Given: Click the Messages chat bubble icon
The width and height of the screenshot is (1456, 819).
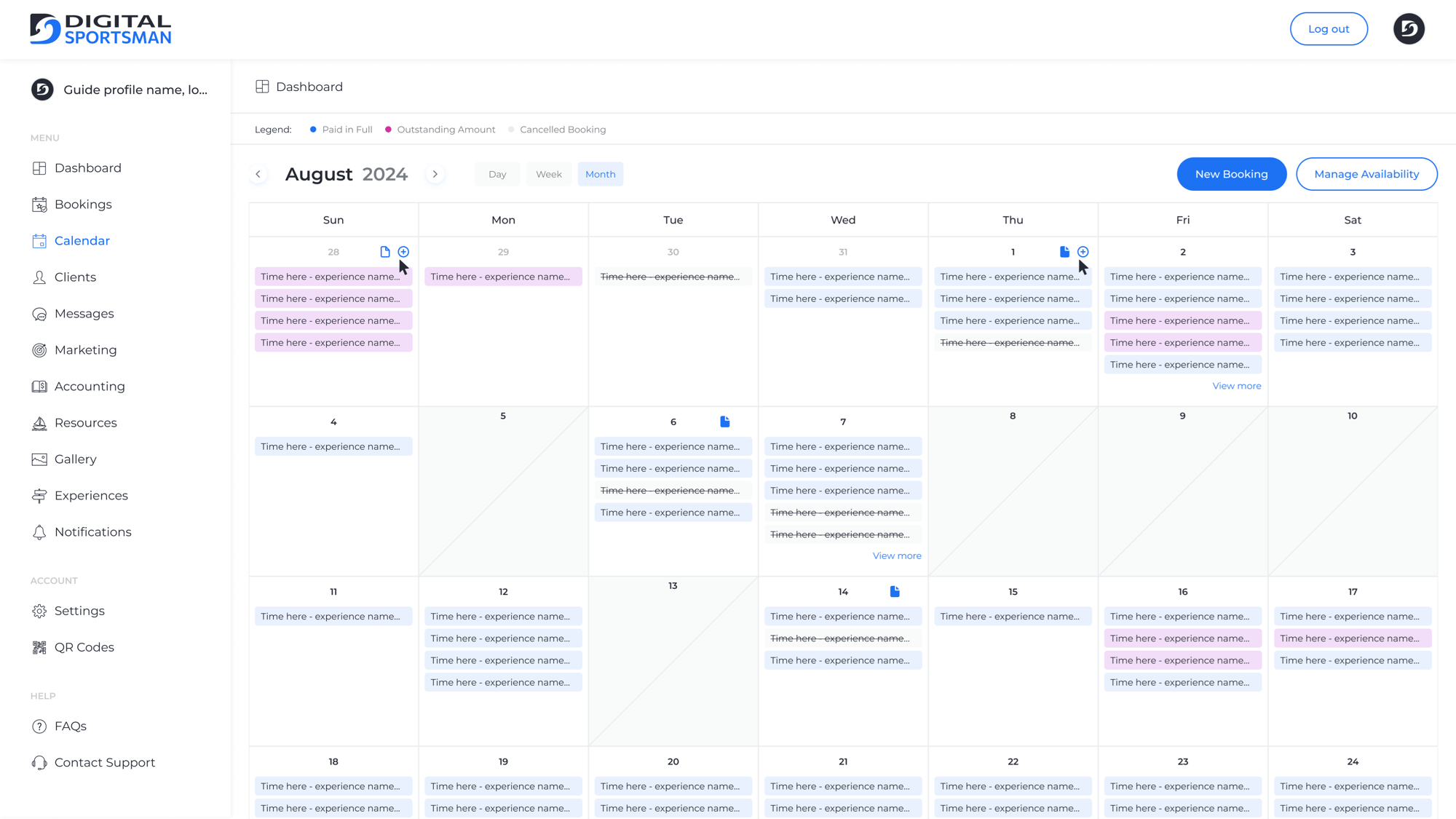Looking at the screenshot, I should [39, 314].
